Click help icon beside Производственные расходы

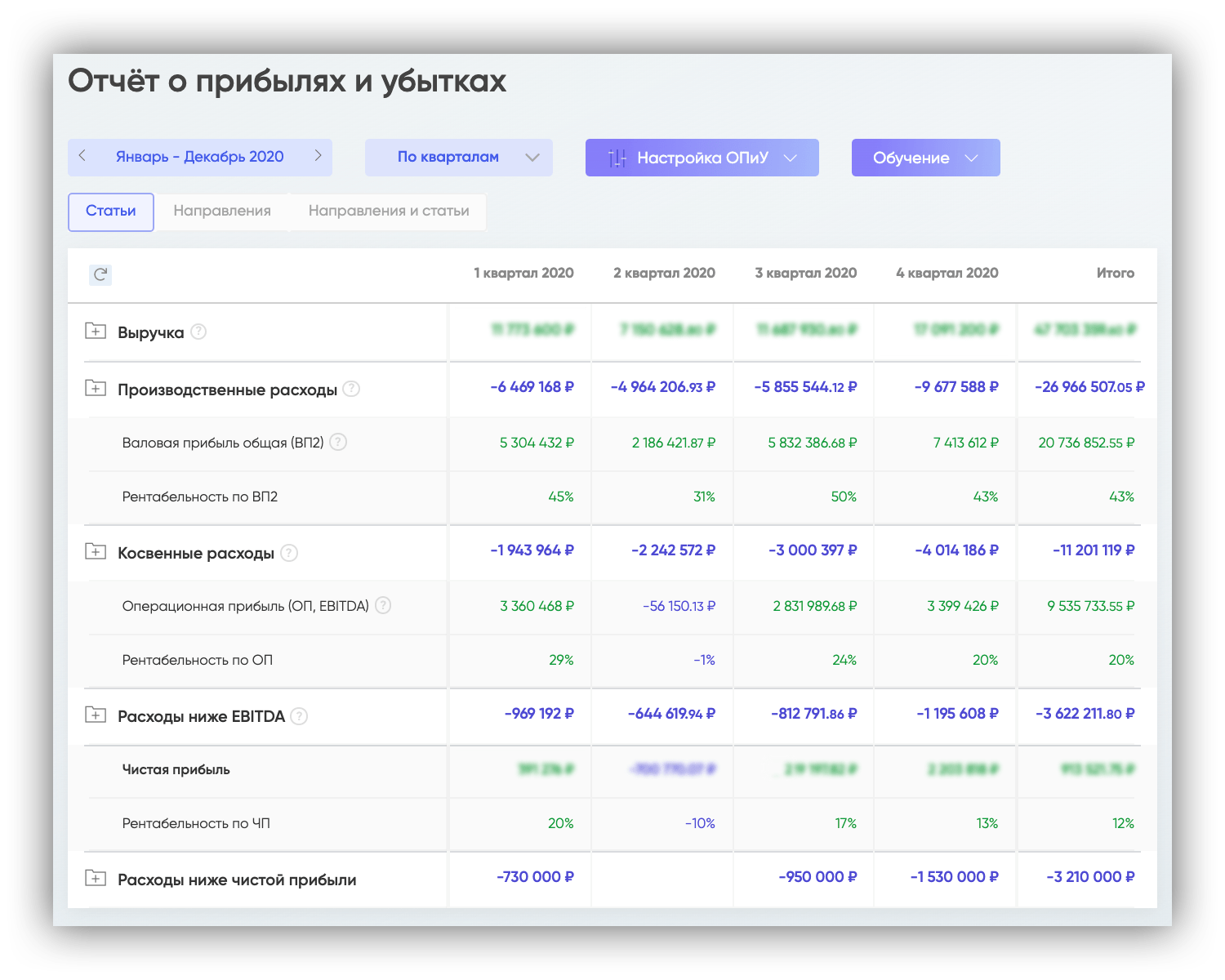tap(351, 389)
